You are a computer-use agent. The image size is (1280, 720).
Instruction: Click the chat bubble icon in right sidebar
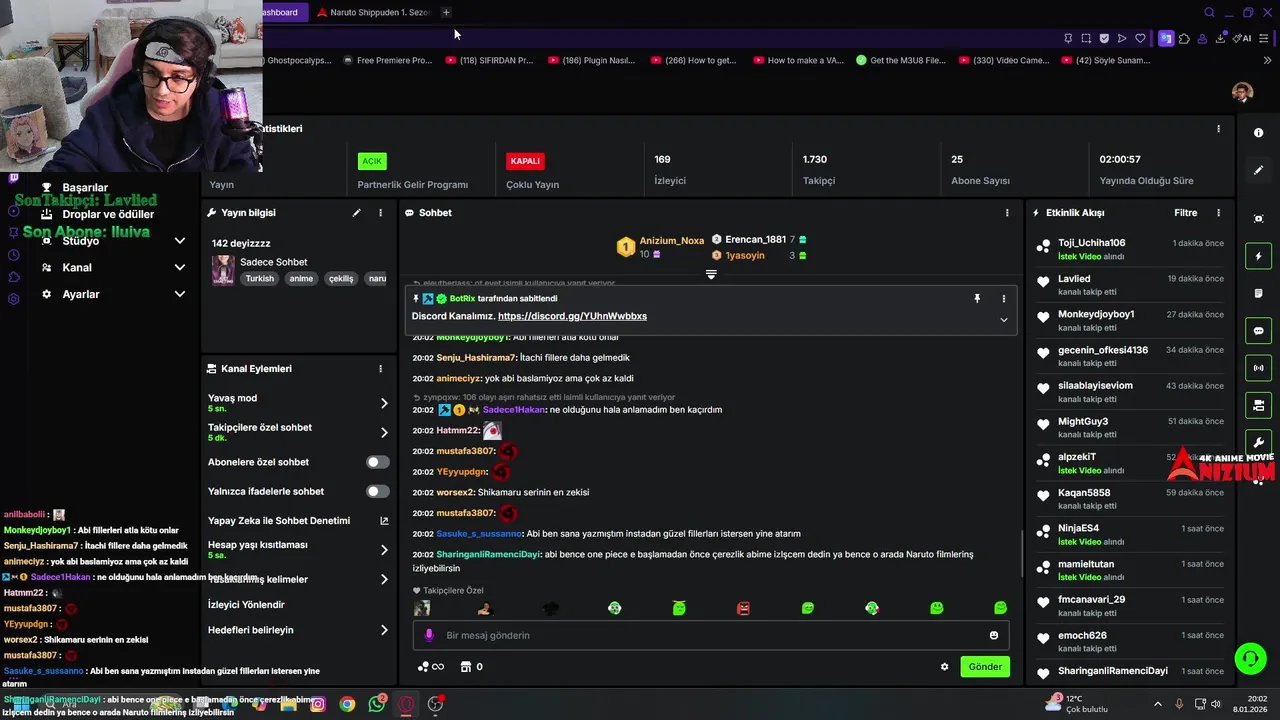pyautogui.click(x=1258, y=331)
